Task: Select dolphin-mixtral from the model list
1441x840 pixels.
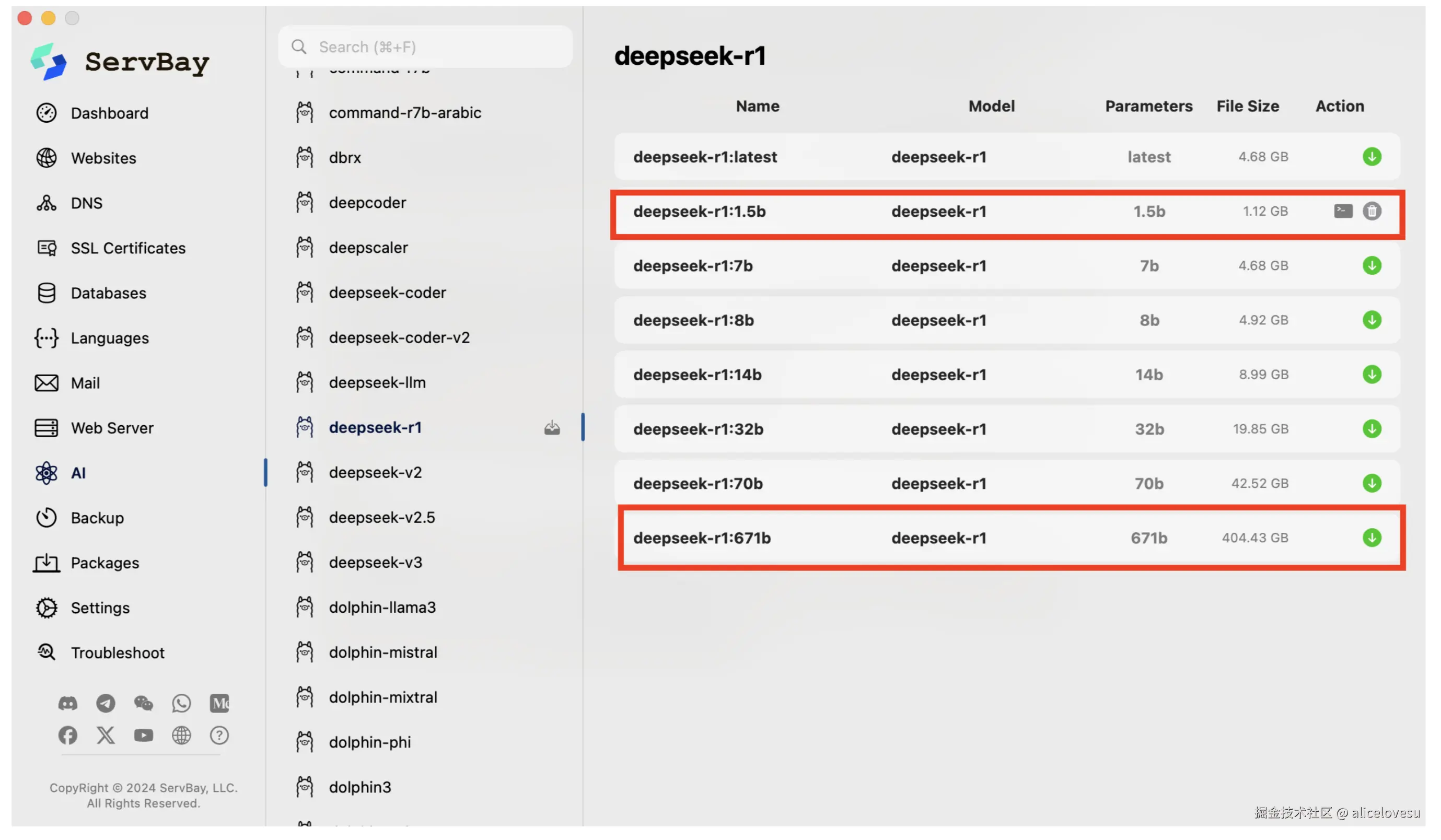Action: click(x=382, y=697)
